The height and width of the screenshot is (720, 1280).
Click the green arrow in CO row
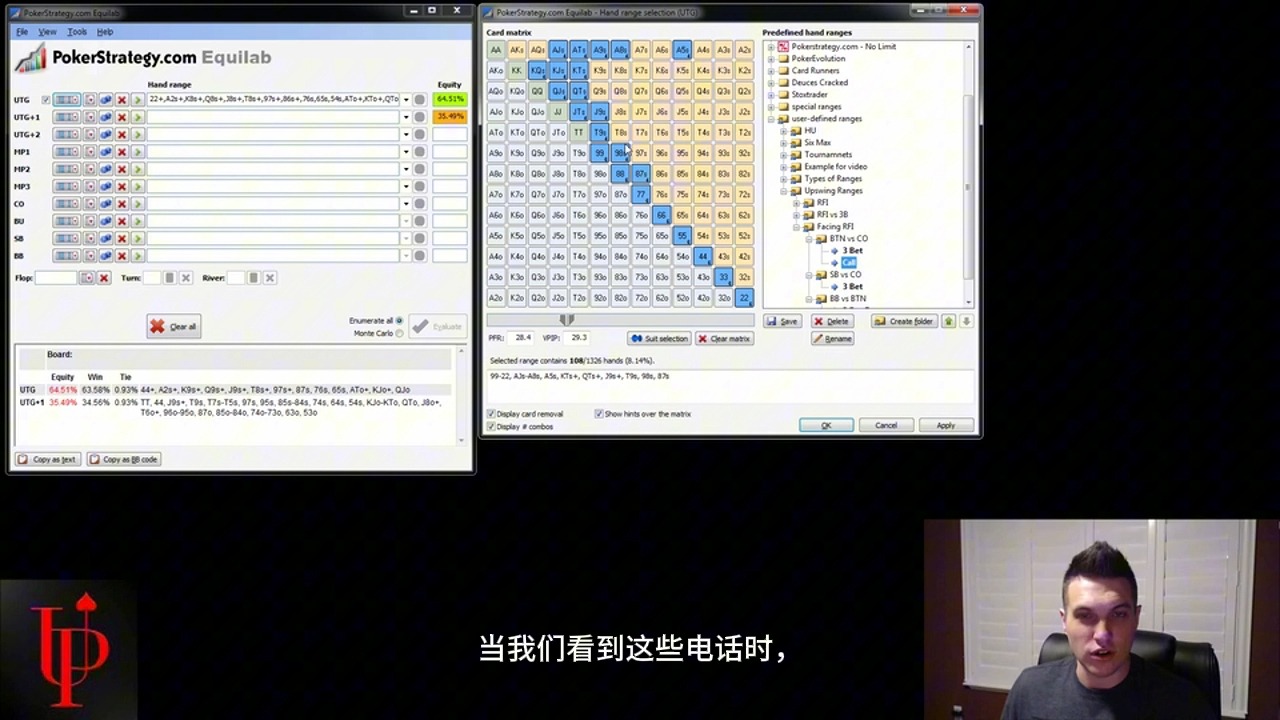pos(137,204)
